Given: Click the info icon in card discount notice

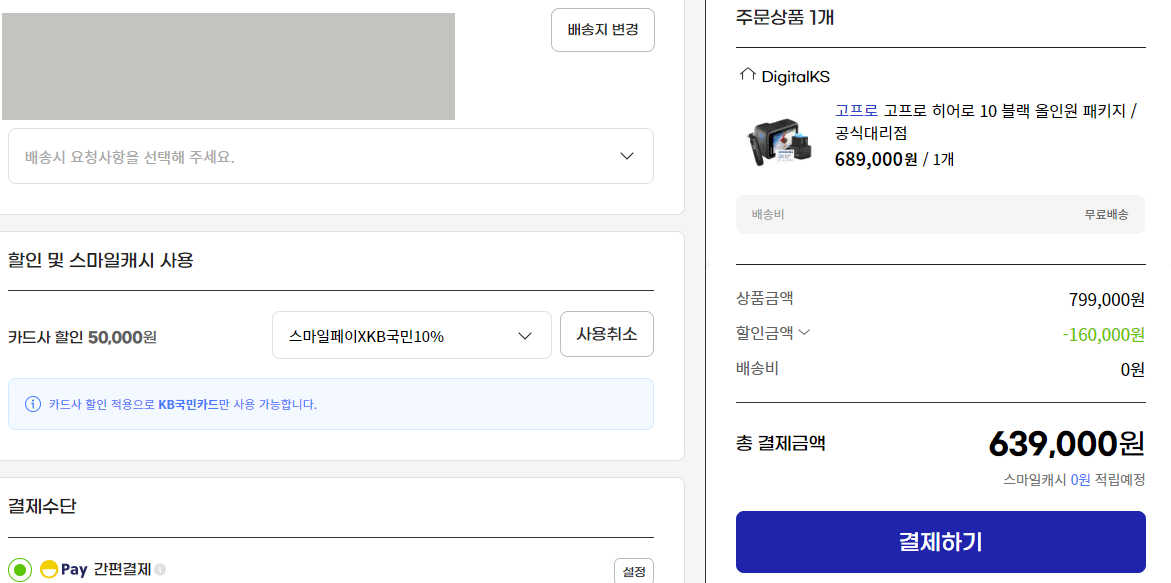Looking at the screenshot, I should pos(33,405).
